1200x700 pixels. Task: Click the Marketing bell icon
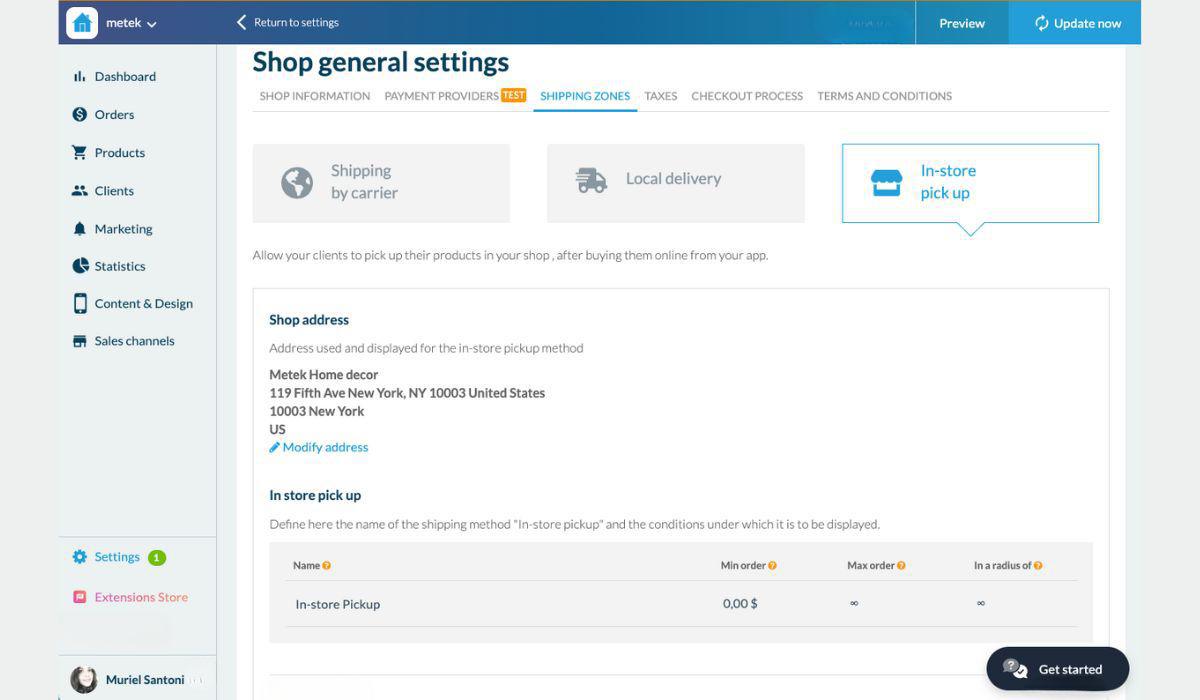pos(79,228)
